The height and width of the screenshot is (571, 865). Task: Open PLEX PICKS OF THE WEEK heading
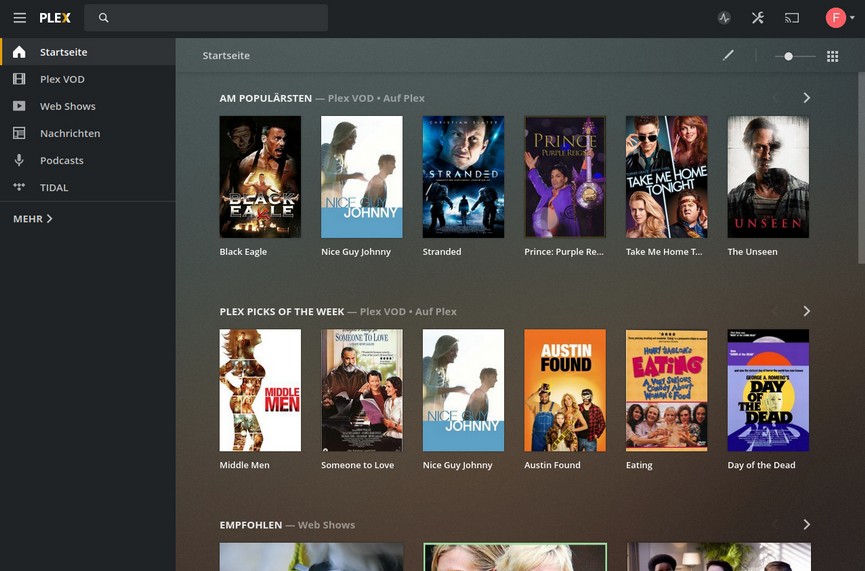[x=282, y=312]
